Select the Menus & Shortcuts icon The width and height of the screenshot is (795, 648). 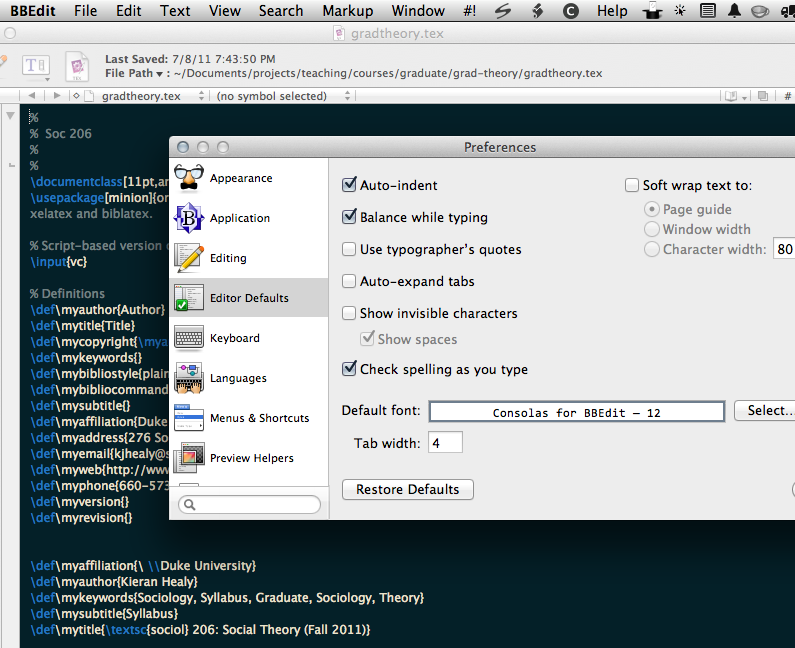point(189,418)
